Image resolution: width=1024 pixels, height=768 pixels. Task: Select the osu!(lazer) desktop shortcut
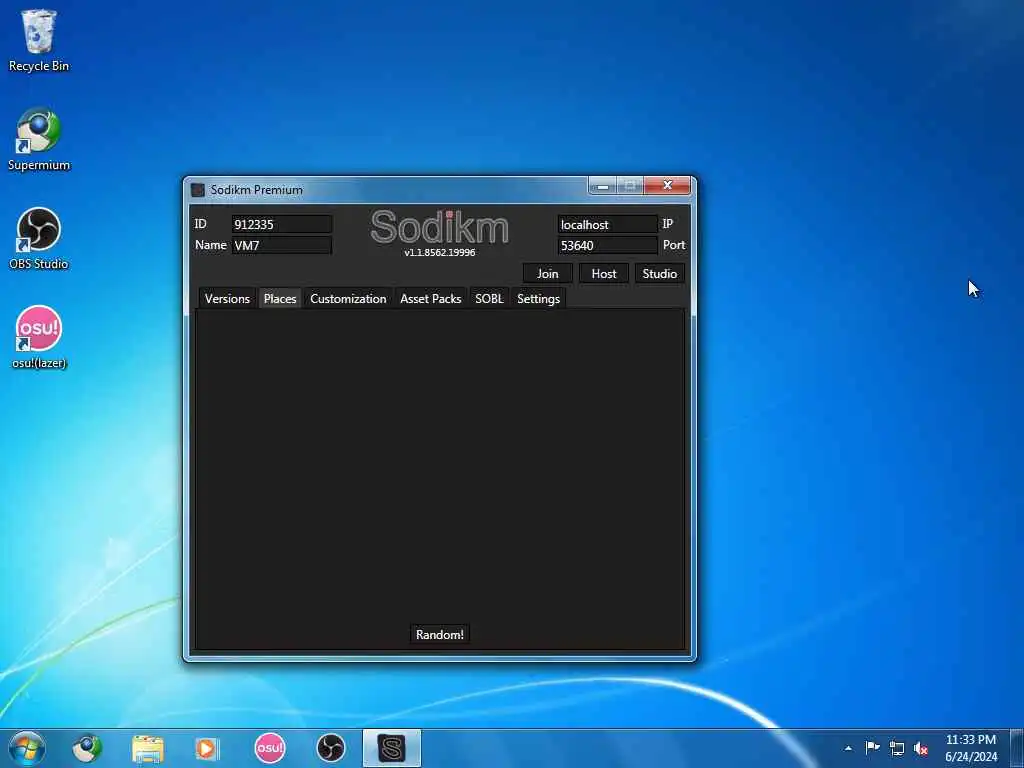click(39, 338)
